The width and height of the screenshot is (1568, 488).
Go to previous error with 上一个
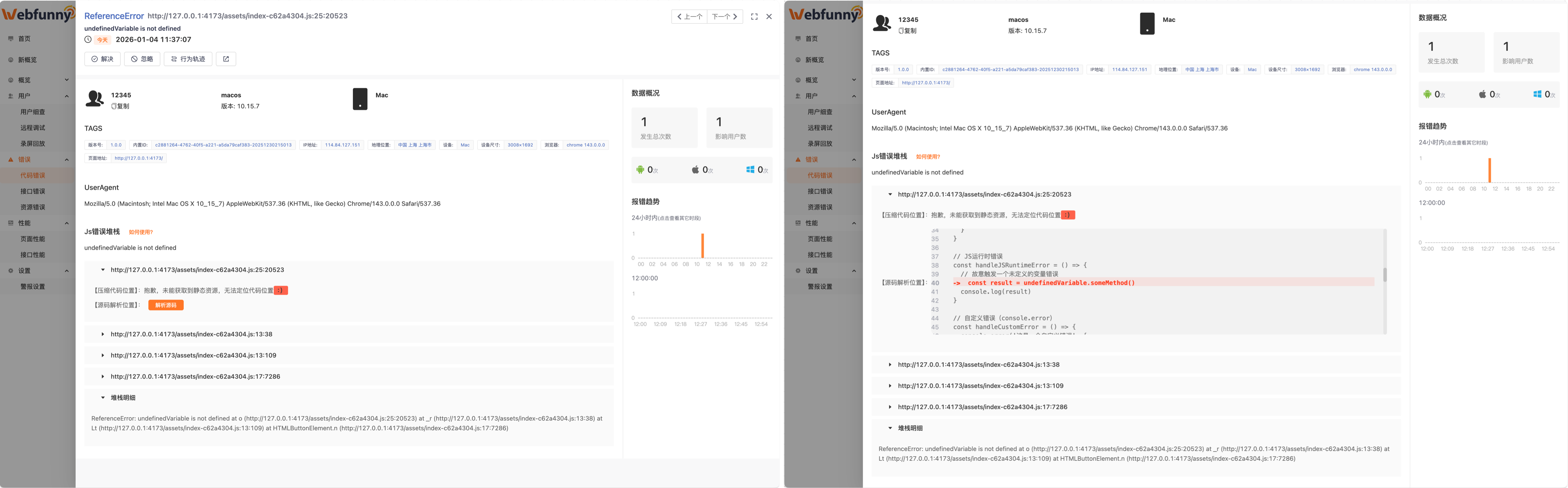point(690,17)
